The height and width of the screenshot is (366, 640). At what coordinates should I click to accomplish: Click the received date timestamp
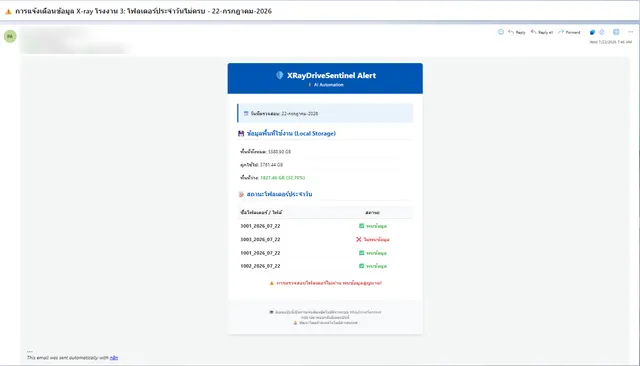pos(611,42)
